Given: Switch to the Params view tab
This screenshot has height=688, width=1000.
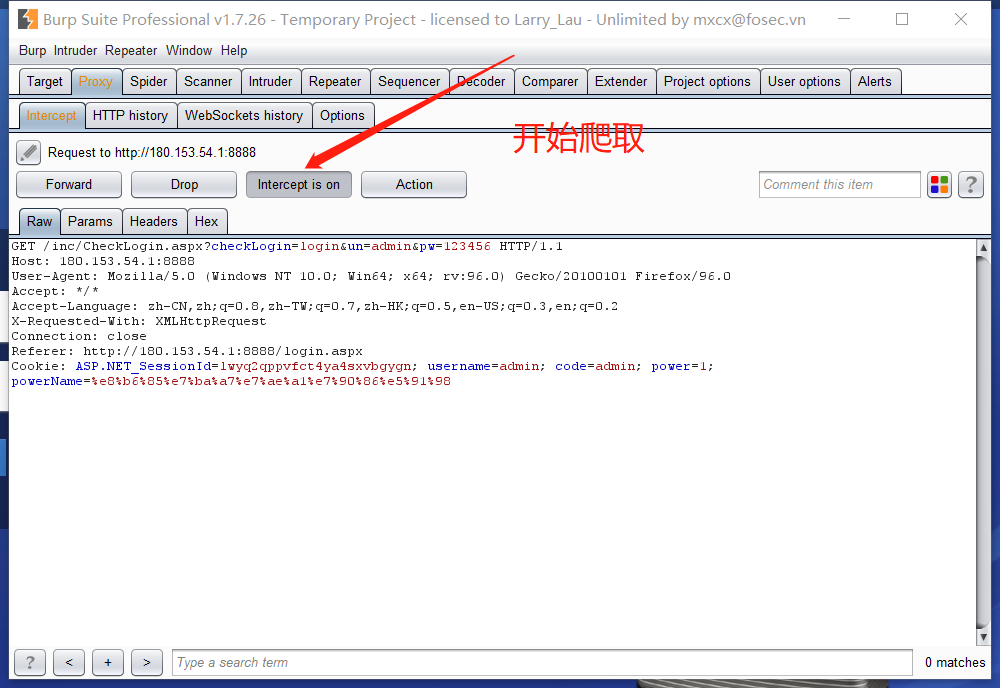Looking at the screenshot, I should pyautogui.click(x=90, y=221).
